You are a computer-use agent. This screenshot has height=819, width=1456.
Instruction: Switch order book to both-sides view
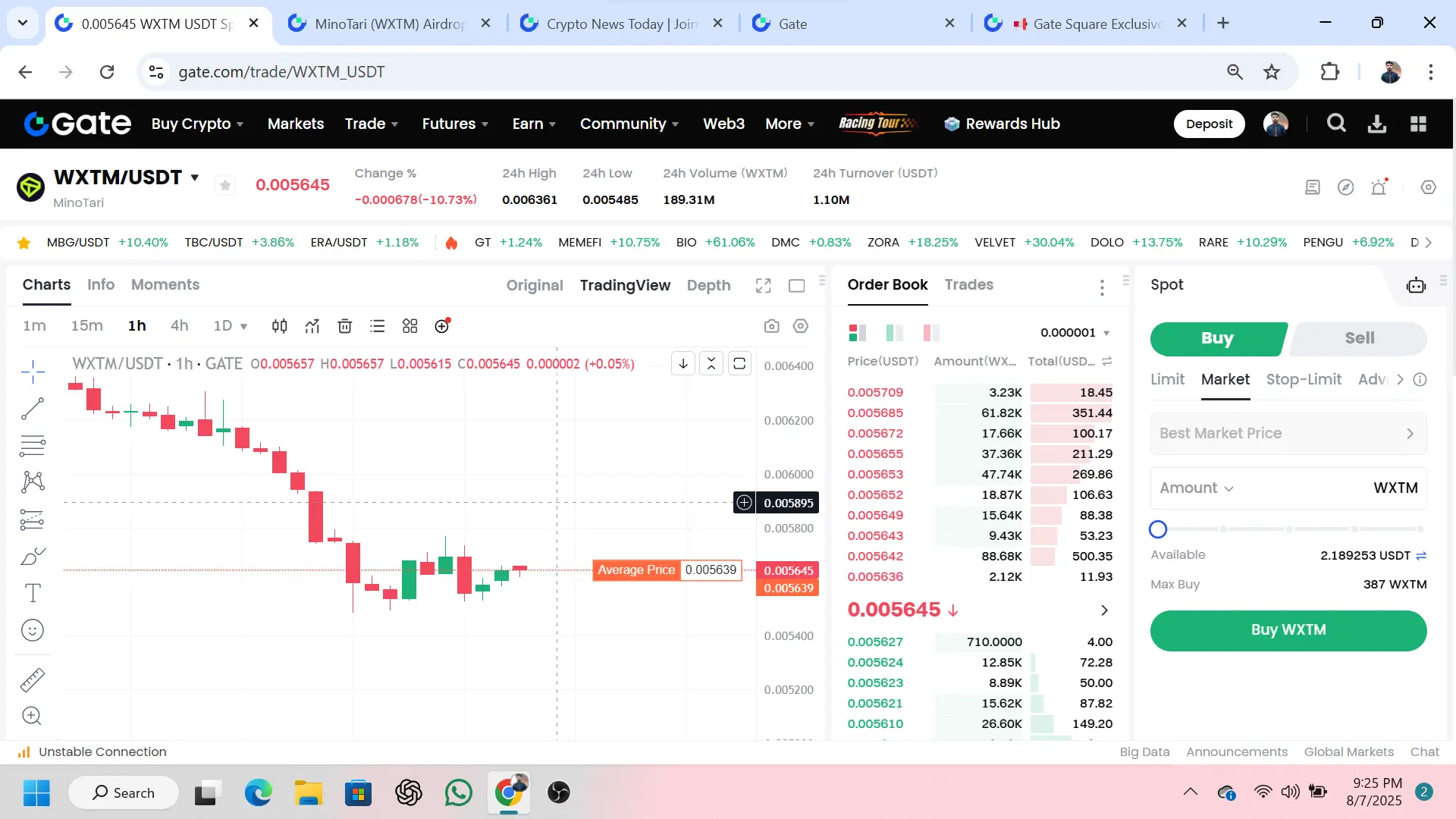pyautogui.click(x=858, y=332)
